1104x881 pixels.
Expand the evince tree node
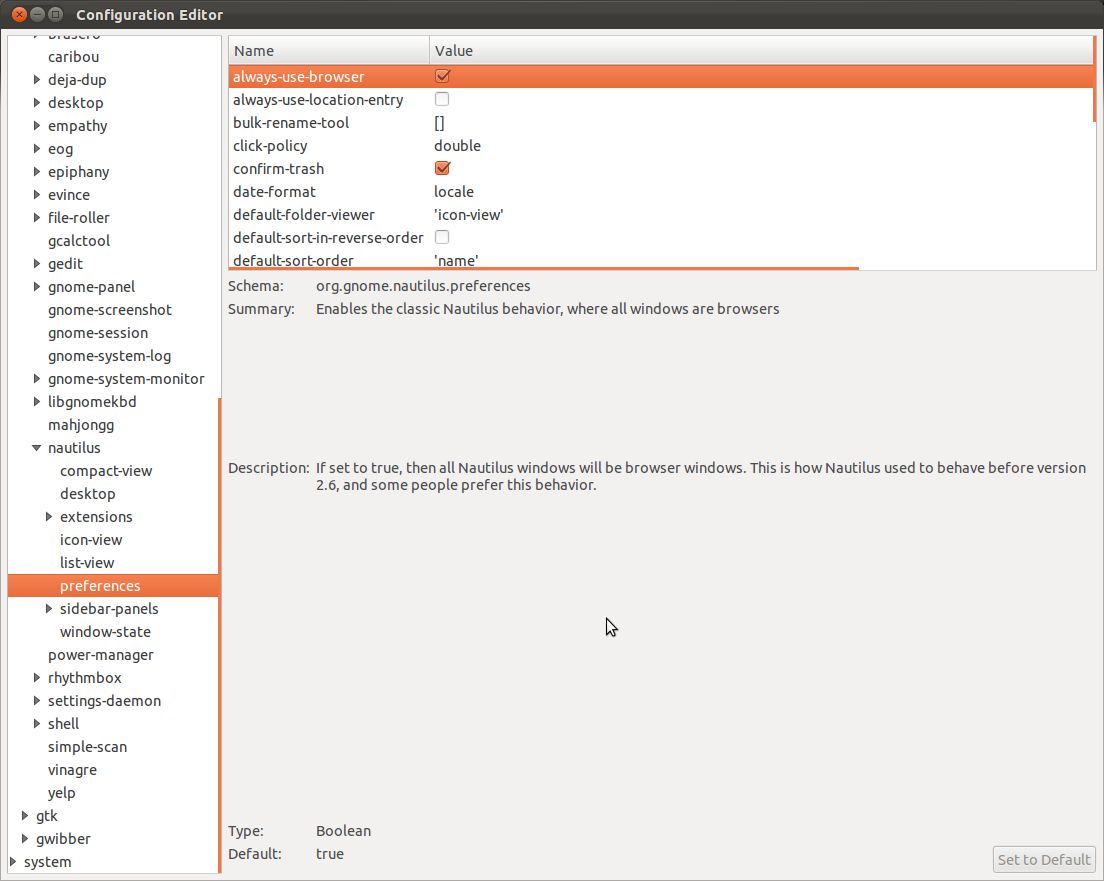point(37,194)
